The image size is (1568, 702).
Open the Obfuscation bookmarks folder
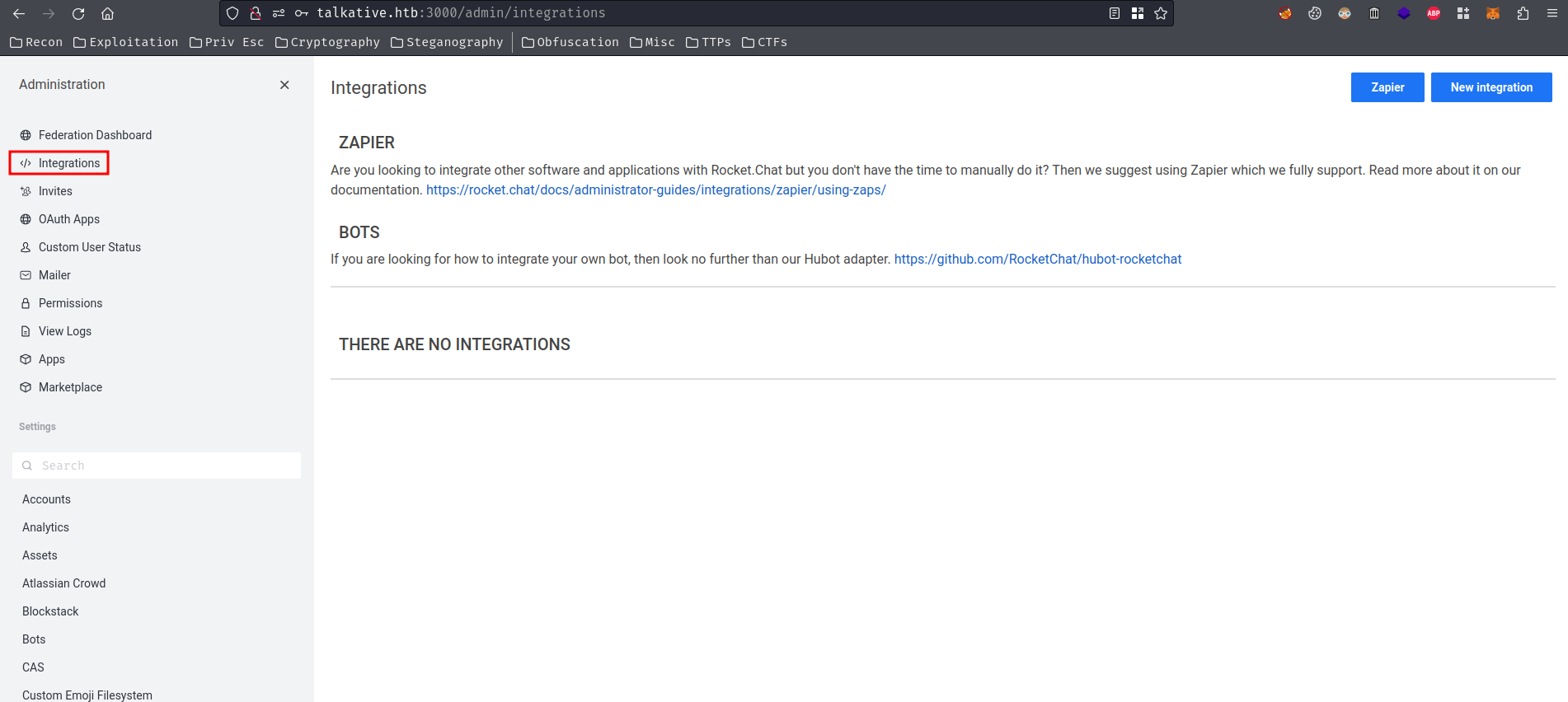(x=570, y=42)
